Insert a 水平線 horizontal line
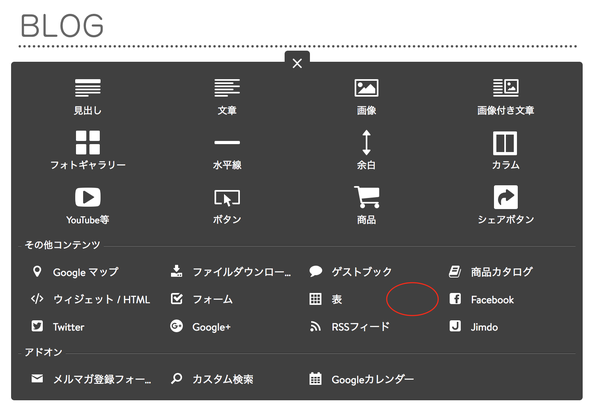Image resolution: width=589 pixels, height=407 pixels. point(227,150)
